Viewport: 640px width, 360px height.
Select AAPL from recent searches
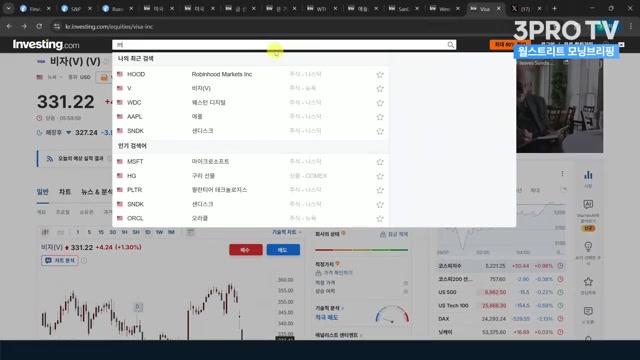tap(251, 117)
